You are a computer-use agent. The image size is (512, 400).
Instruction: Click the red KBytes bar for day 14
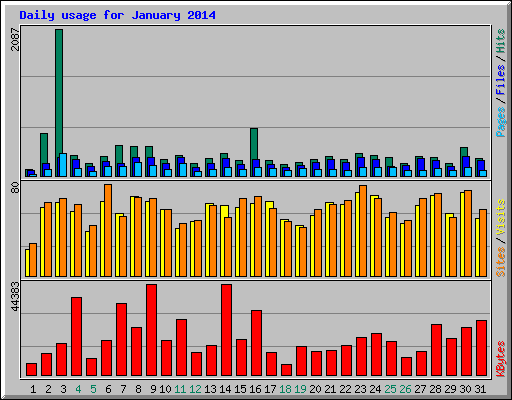[x=226, y=330]
